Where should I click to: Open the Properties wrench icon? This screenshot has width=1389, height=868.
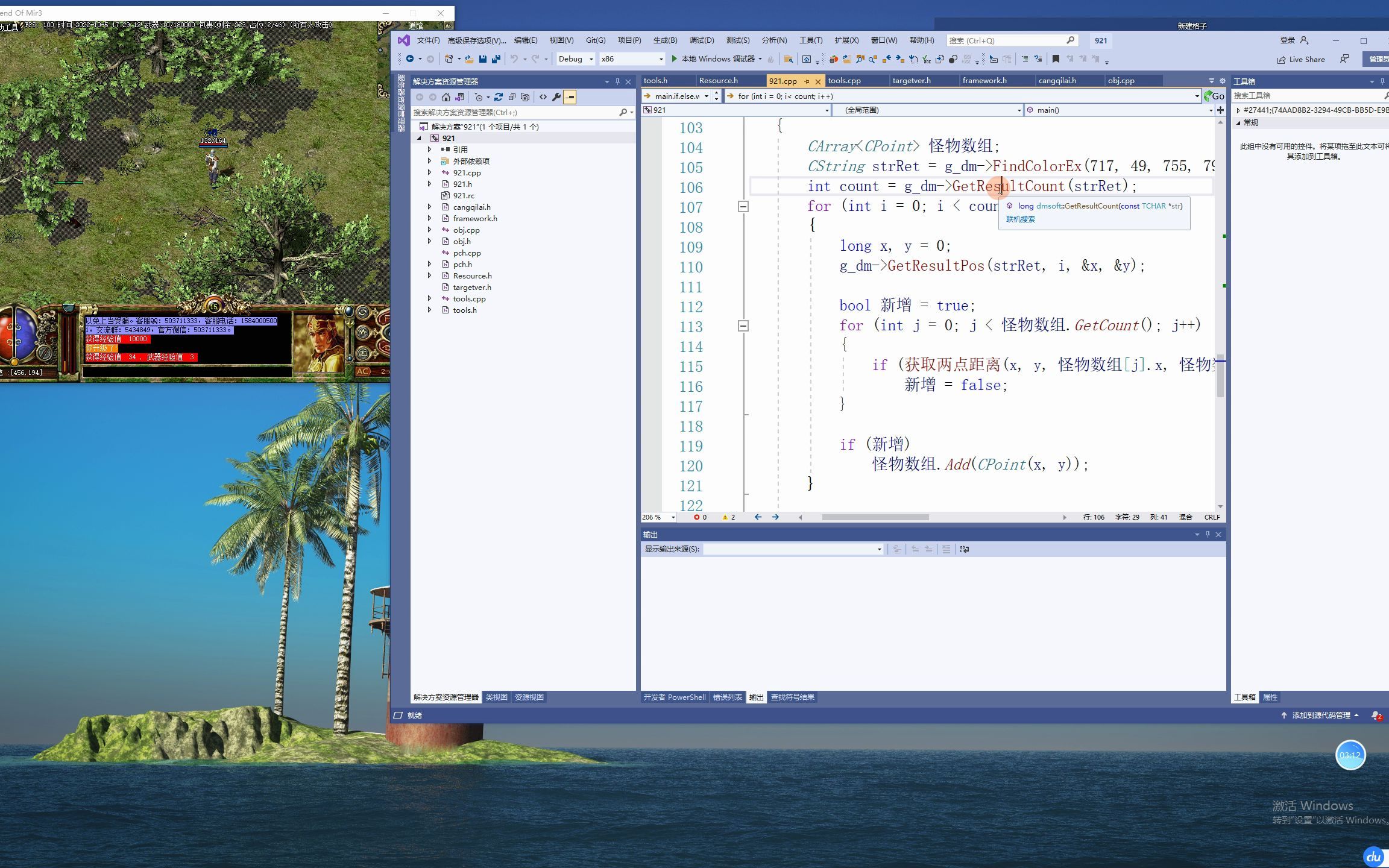pyautogui.click(x=556, y=97)
